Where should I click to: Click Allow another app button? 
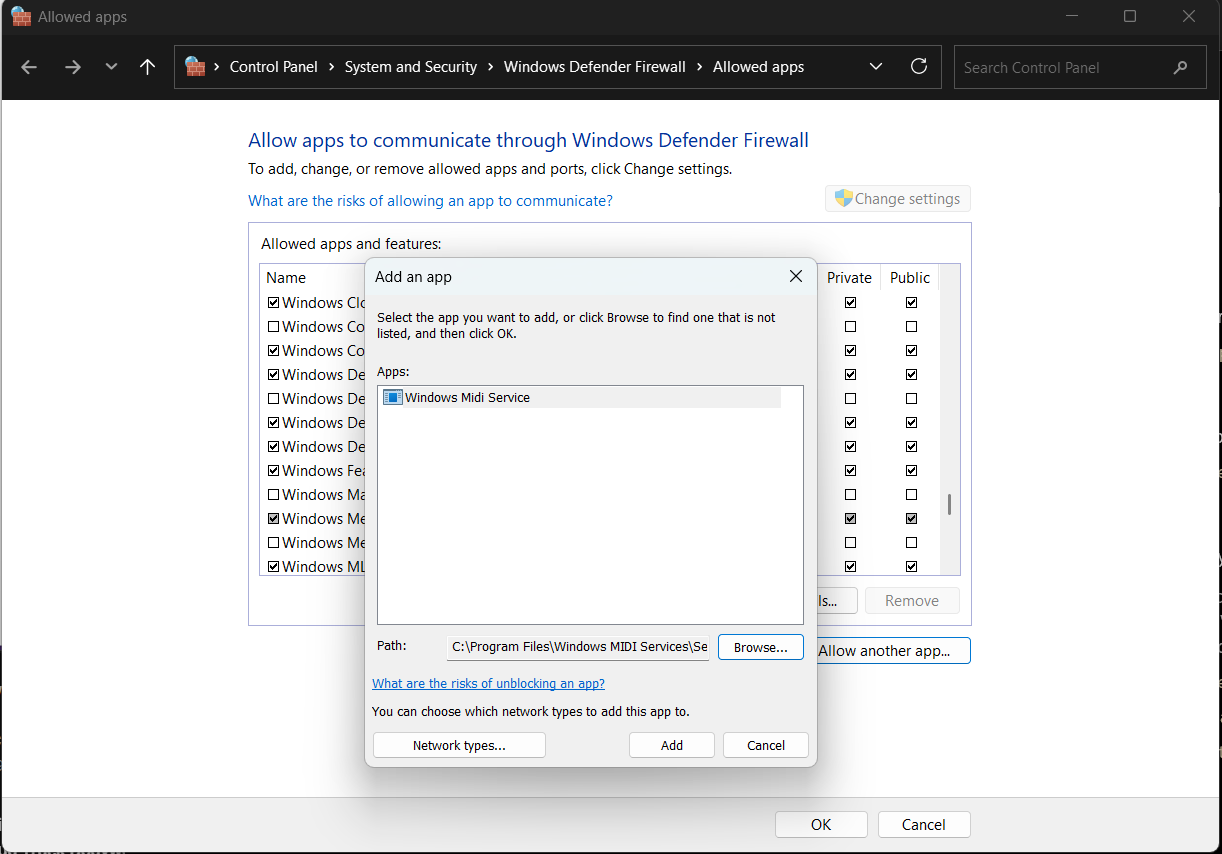(893, 650)
